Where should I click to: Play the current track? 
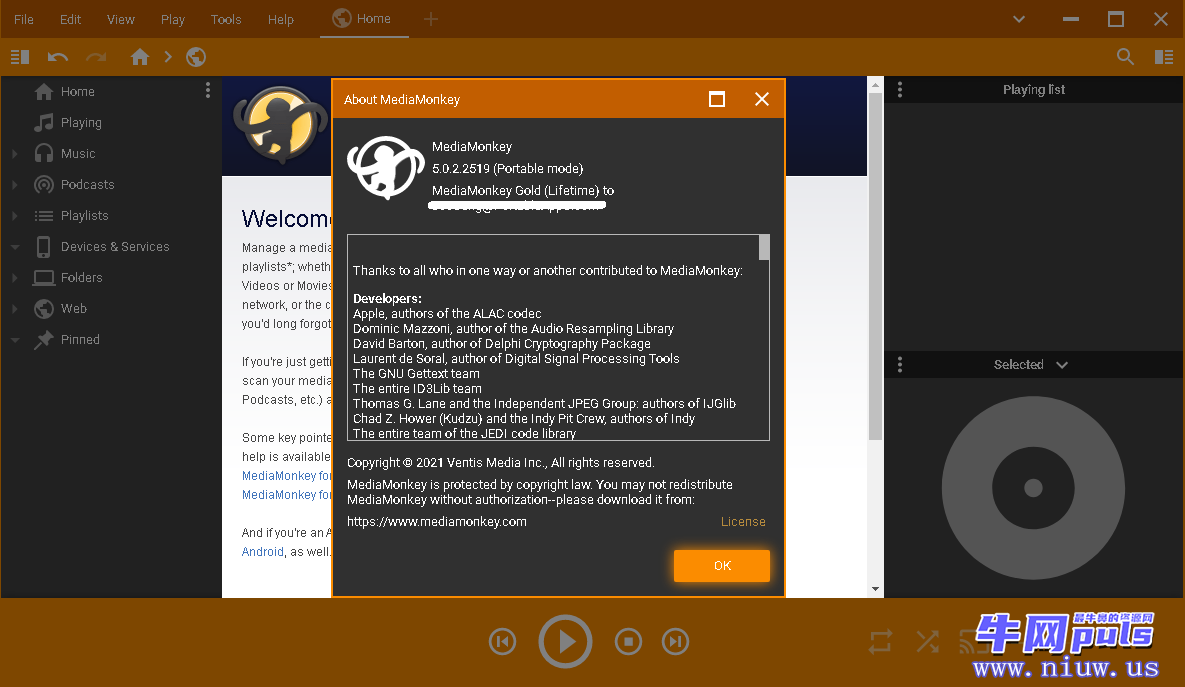(x=565, y=642)
